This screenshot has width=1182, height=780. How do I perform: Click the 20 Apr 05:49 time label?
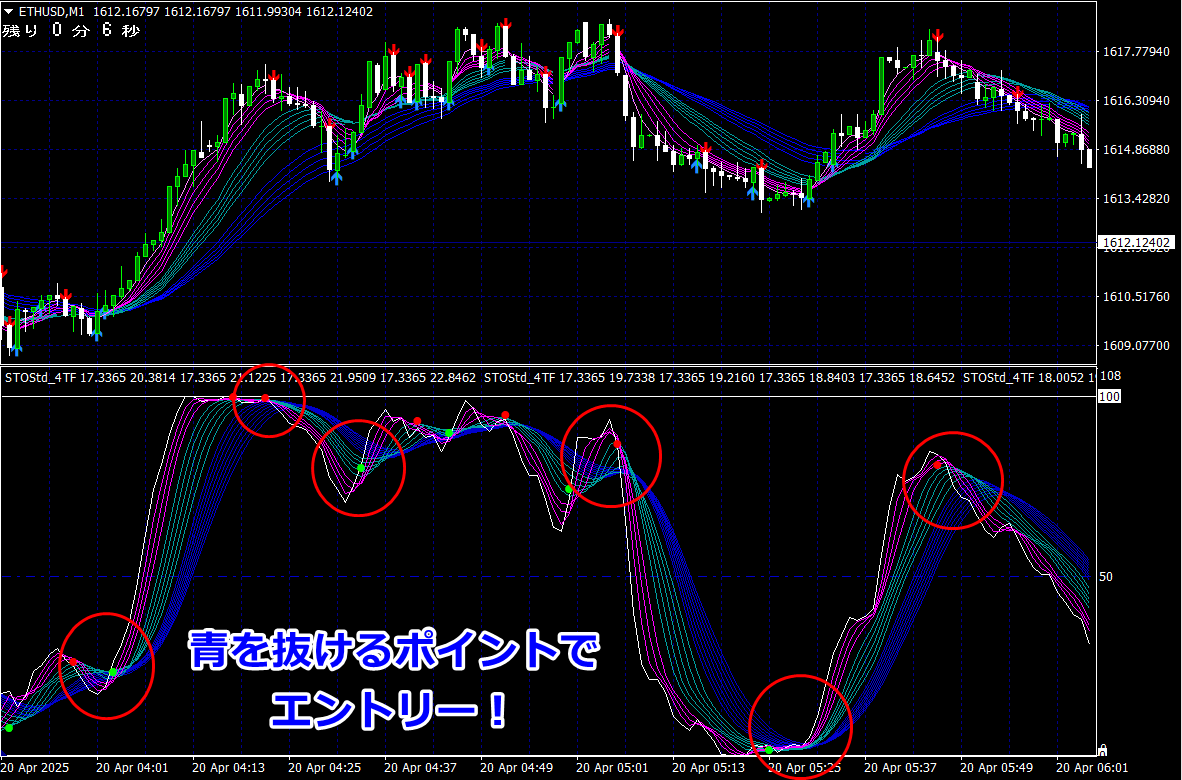point(996,769)
